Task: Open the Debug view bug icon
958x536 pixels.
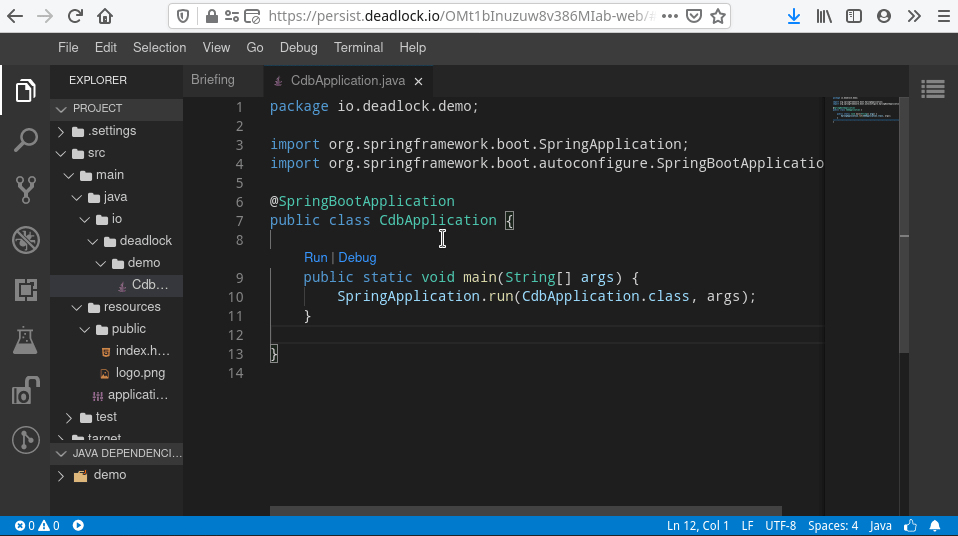Action: pos(25,240)
